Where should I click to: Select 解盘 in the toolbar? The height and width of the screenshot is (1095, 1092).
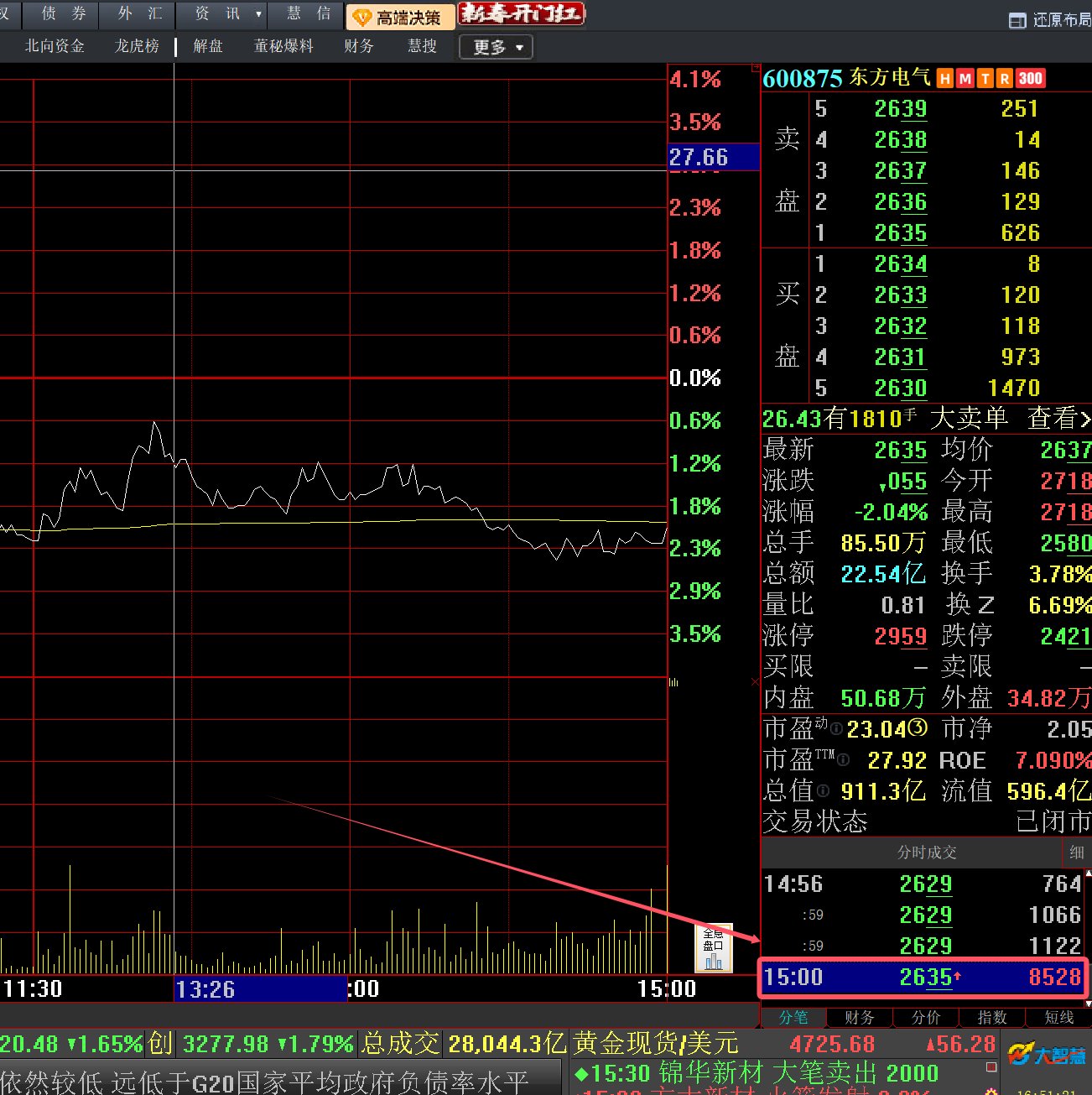(x=208, y=46)
